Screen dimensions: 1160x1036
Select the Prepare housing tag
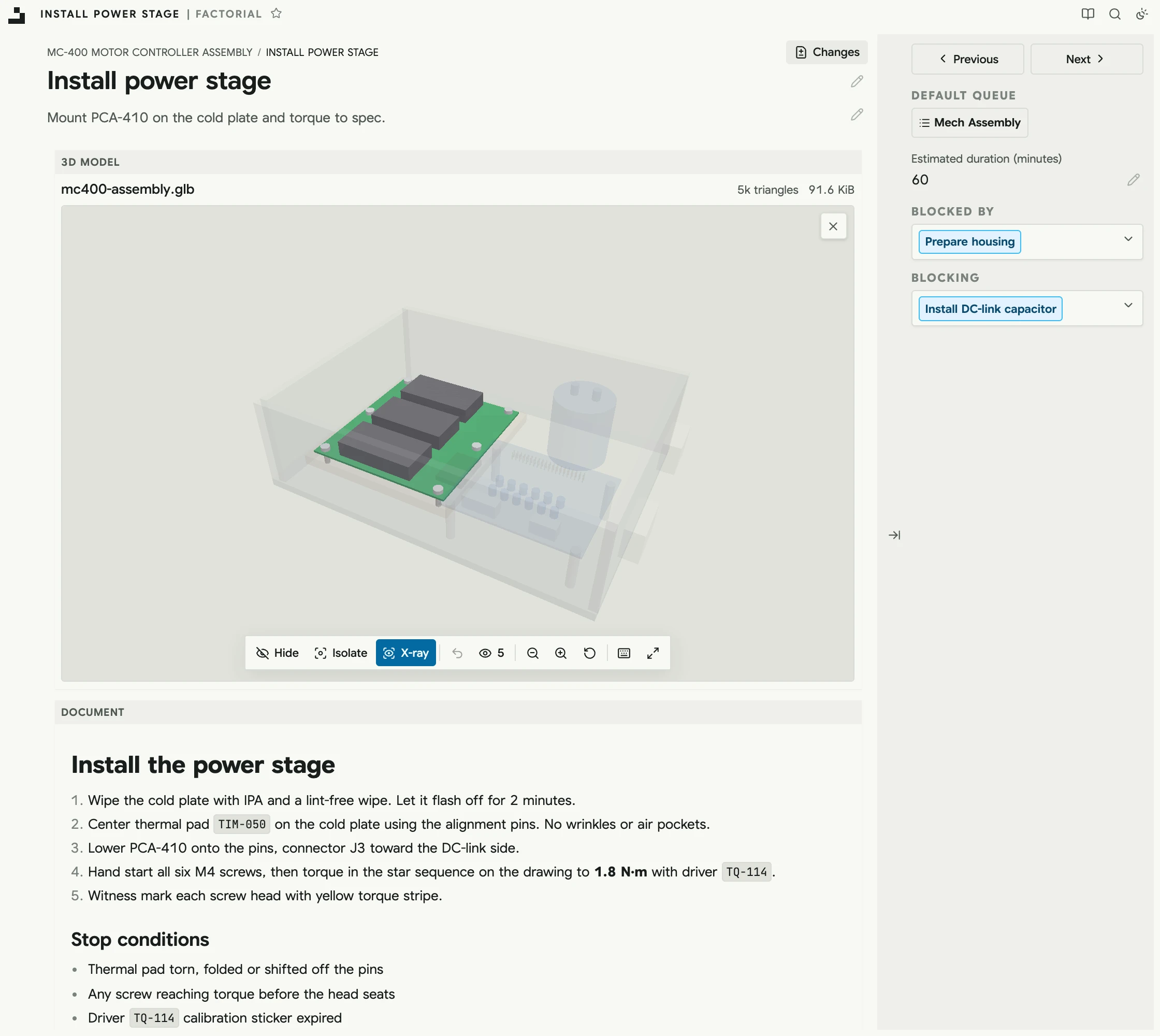pos(970,242)
